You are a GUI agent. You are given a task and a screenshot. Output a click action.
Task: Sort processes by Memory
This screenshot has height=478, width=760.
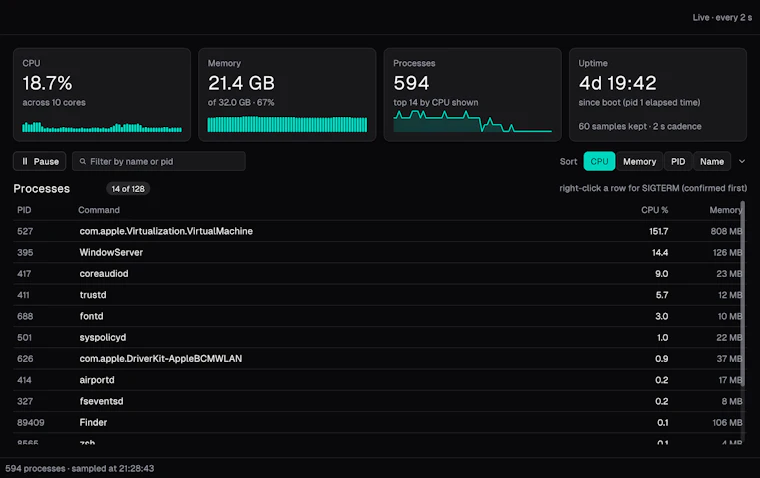pyautogui.click(x=639, y=161)
